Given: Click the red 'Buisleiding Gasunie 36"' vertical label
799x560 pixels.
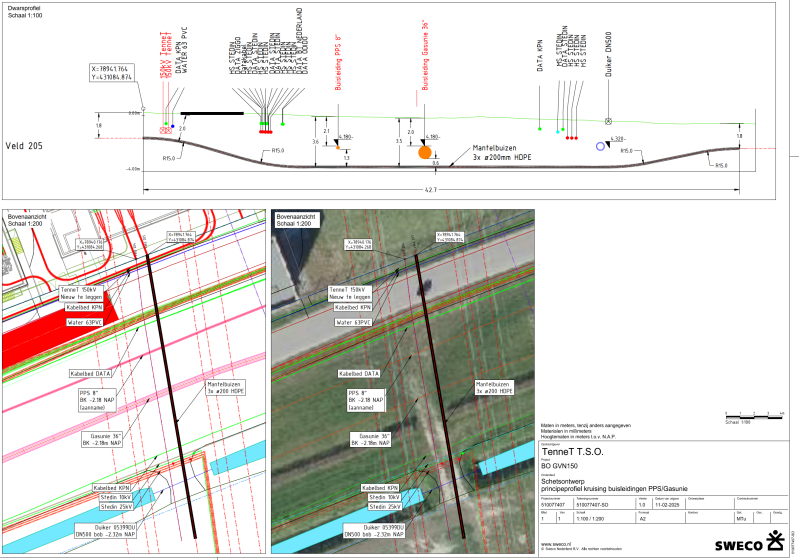Looking at the screenshot, I should (x=425, y=55).
